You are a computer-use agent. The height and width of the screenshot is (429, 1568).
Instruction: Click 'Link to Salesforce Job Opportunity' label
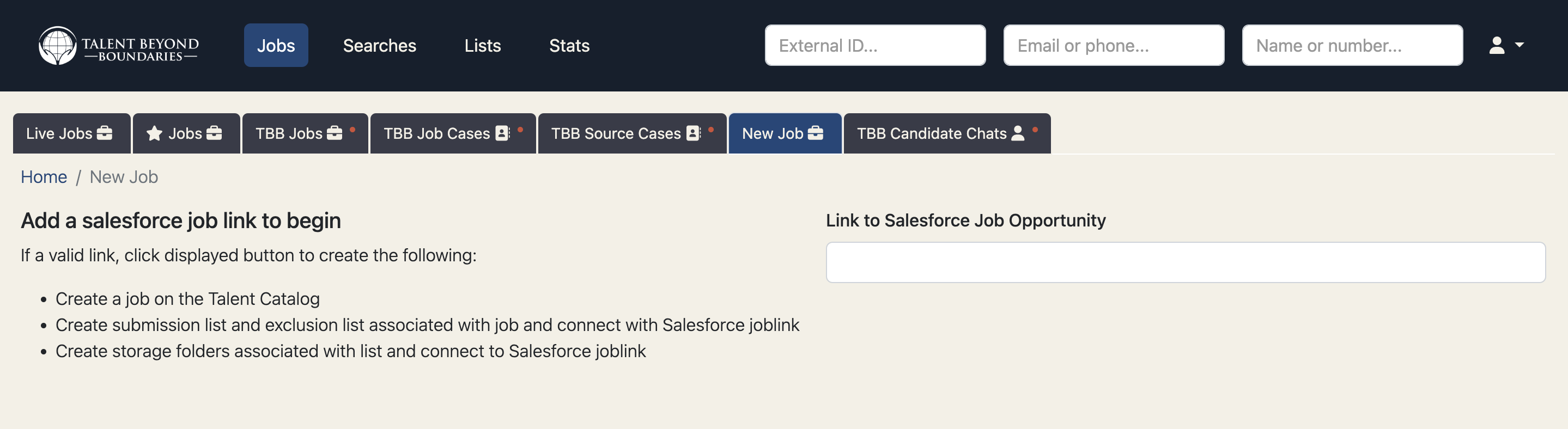coord(965,220)
